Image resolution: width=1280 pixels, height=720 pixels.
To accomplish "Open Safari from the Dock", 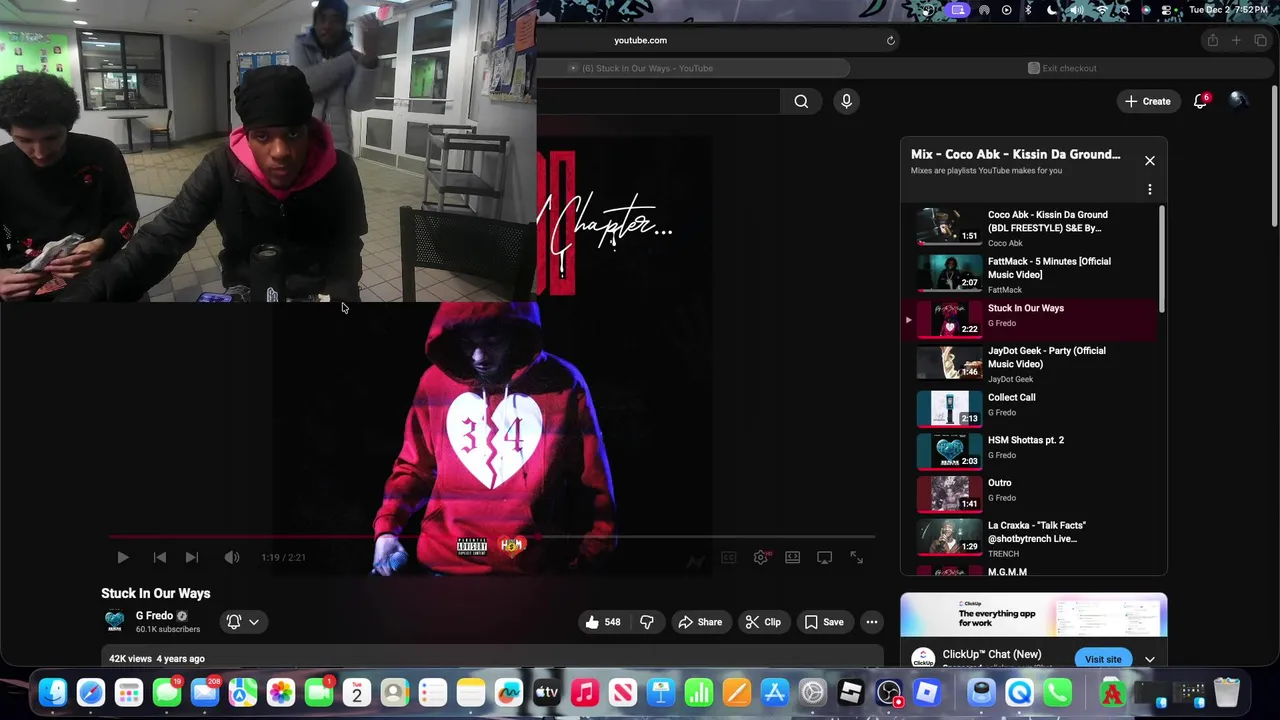I will (x=91, y=692).
